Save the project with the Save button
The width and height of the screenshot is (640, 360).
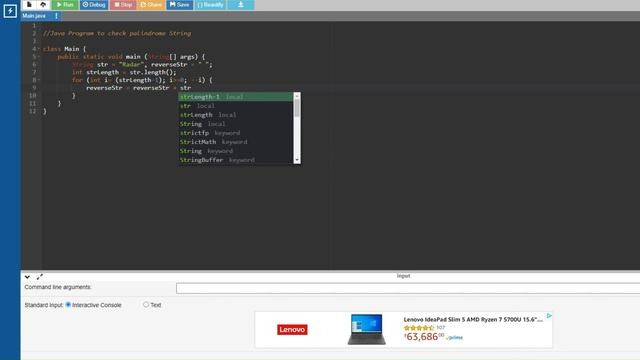pyautogui.click(x=180, y=4)
